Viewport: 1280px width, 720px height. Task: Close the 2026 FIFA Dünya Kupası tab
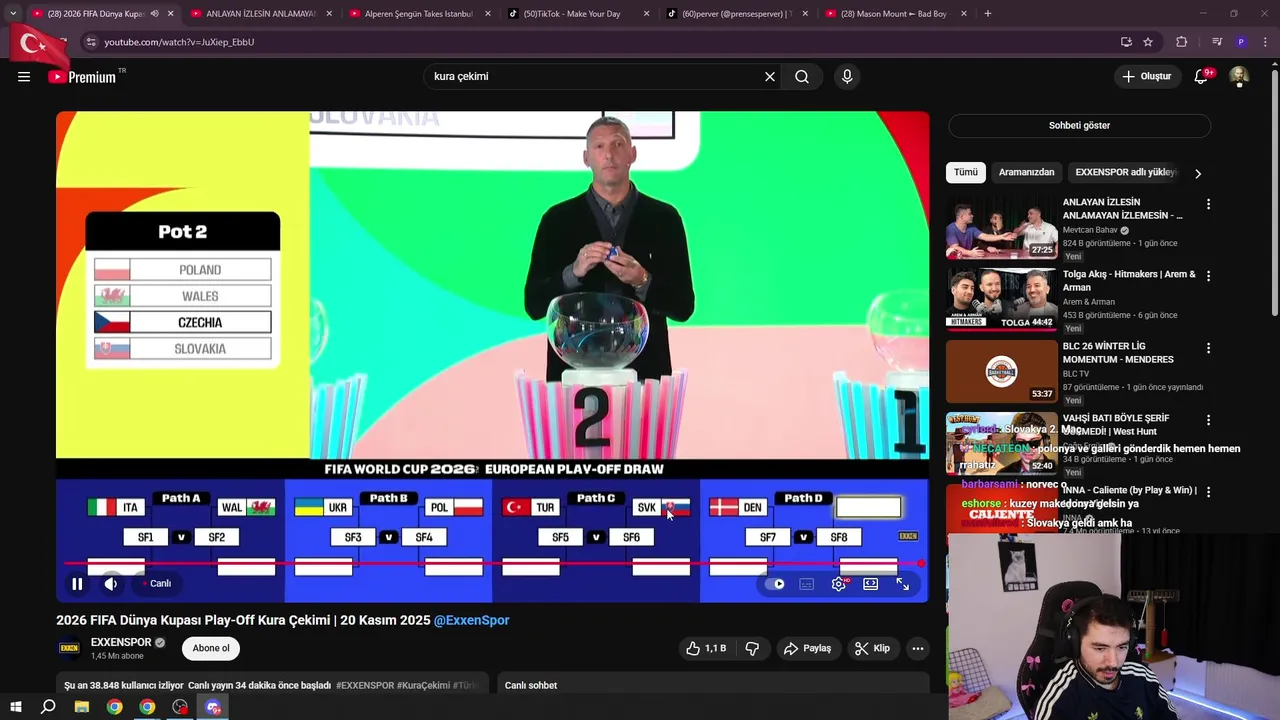click(171, 14)
